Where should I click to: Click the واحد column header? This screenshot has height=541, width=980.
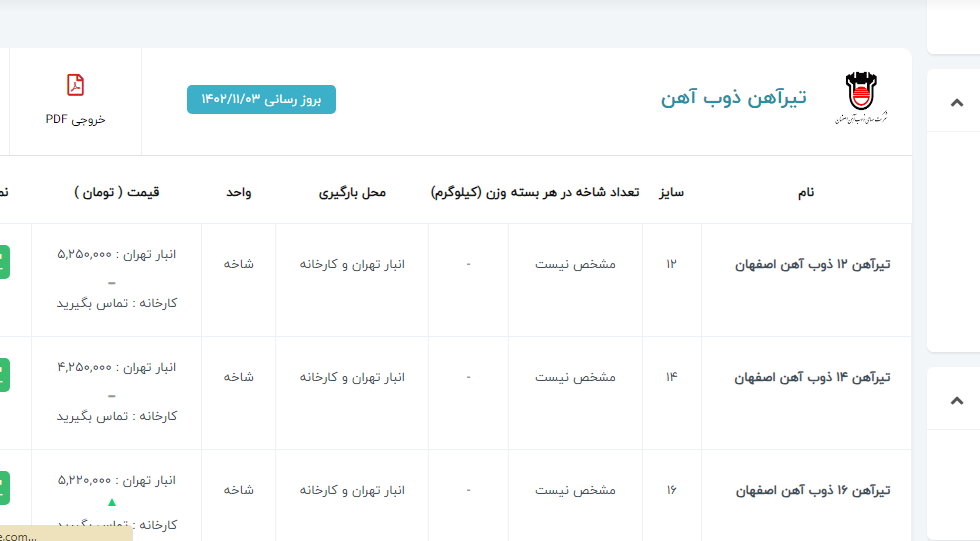[238, 192]
